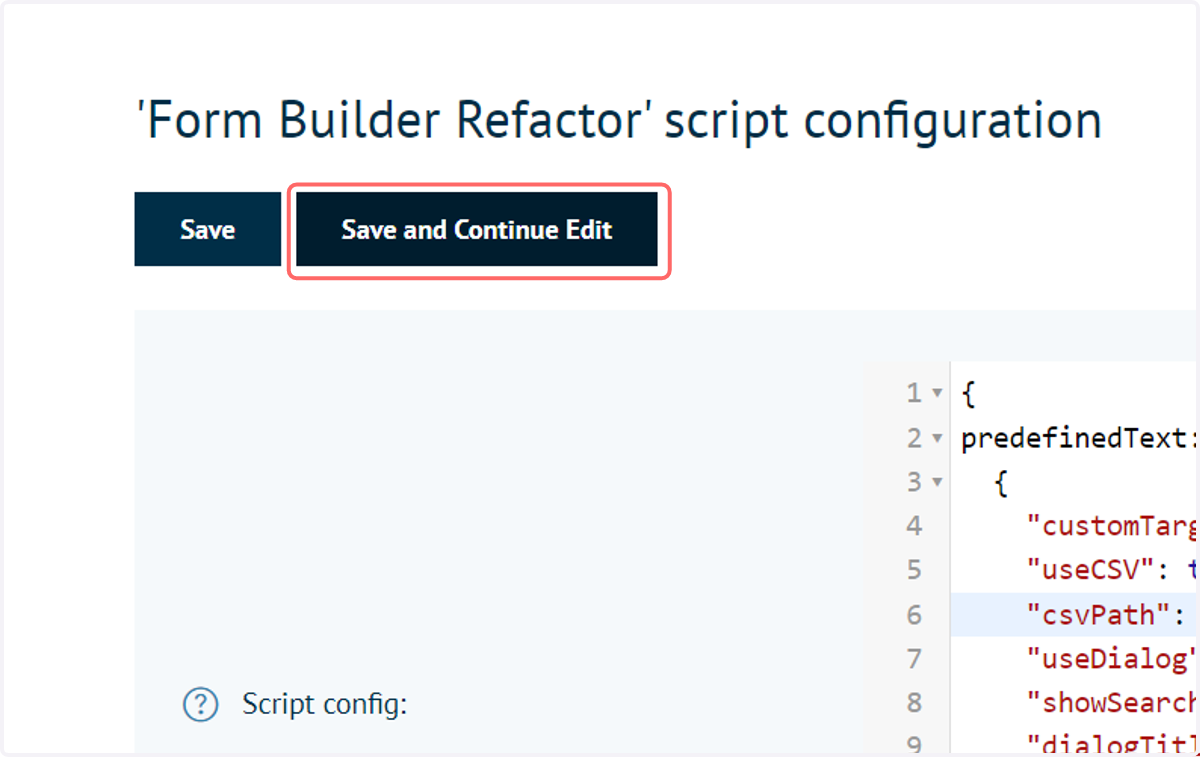The height and width of the screenshot is (757, 1200).
Task: Click the "useDialog" key on line 7
Action: tap(1112, 658)
